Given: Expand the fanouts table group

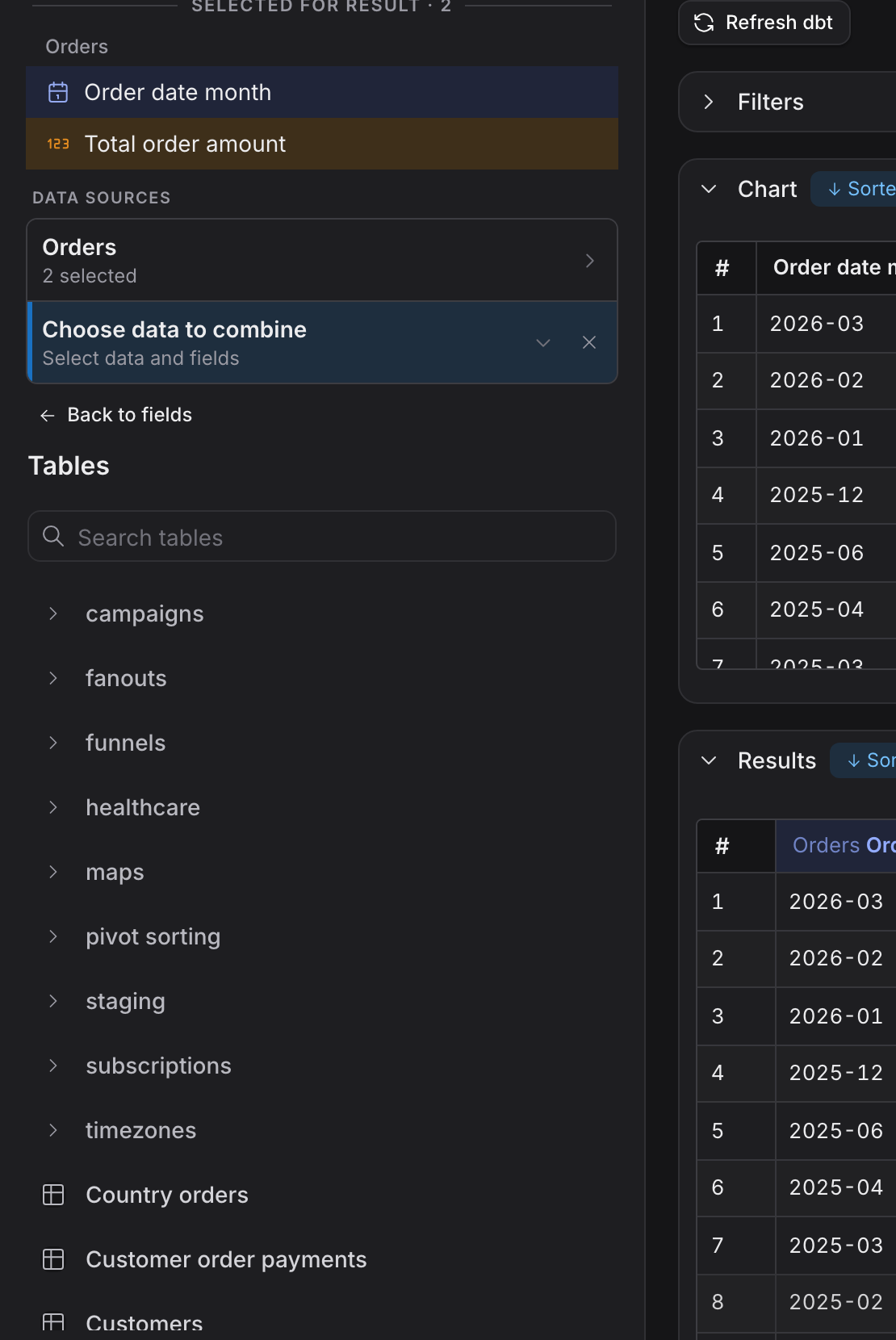Looking at the screenshot, I should coord(53,678).
